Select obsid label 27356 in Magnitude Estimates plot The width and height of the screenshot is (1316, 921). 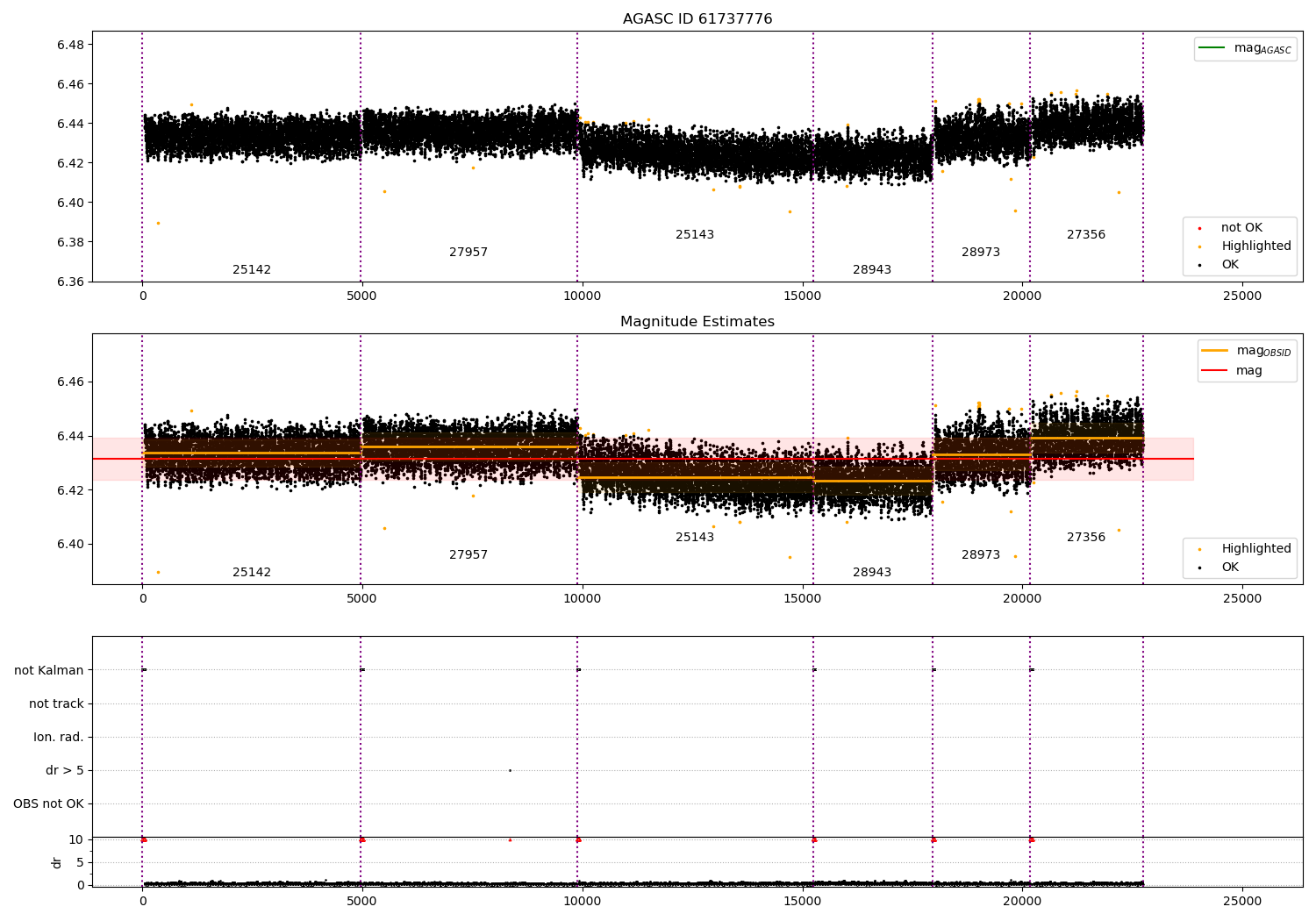tap(1086, 538)
